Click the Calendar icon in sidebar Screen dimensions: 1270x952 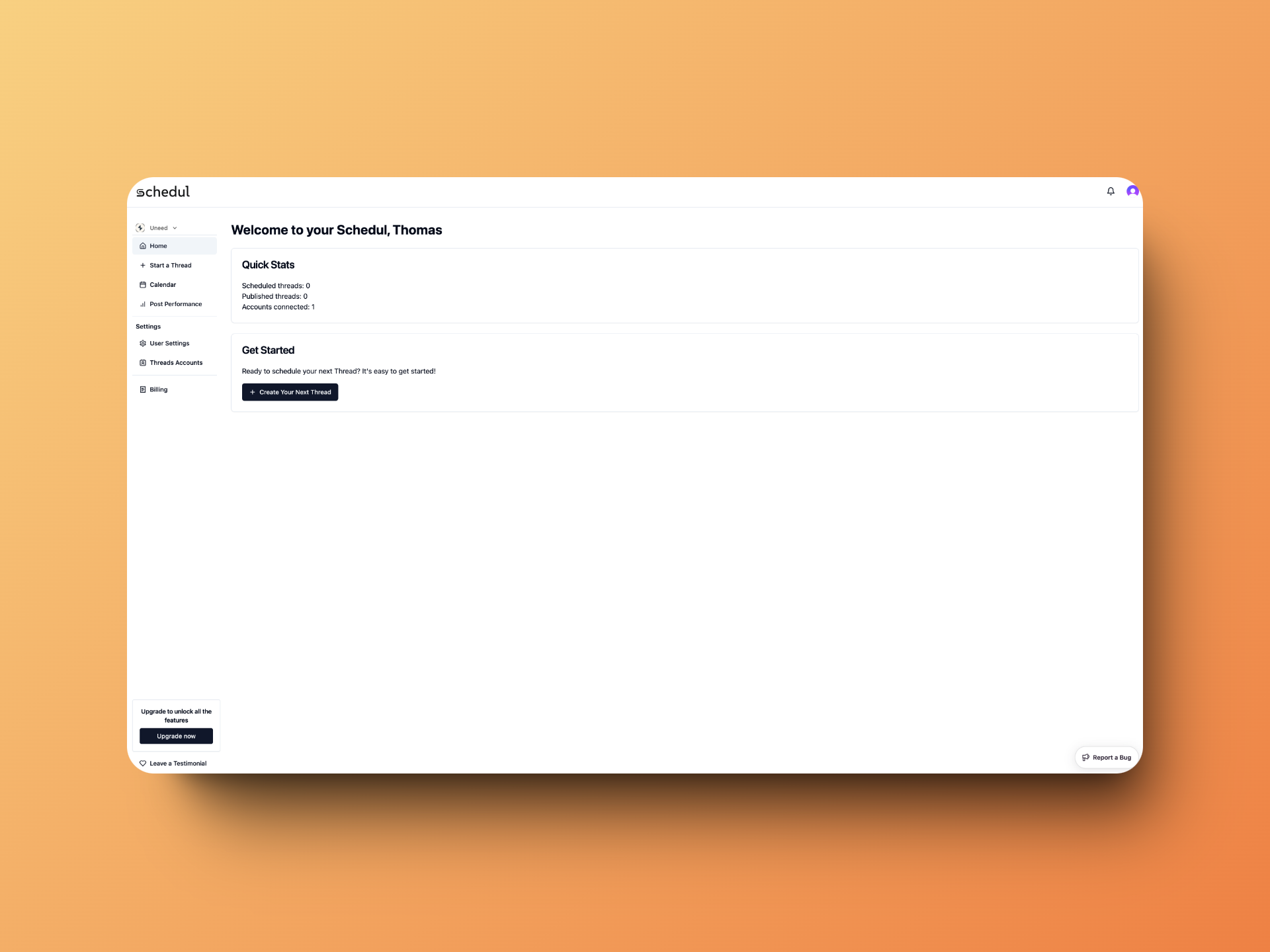pos(143,284)
